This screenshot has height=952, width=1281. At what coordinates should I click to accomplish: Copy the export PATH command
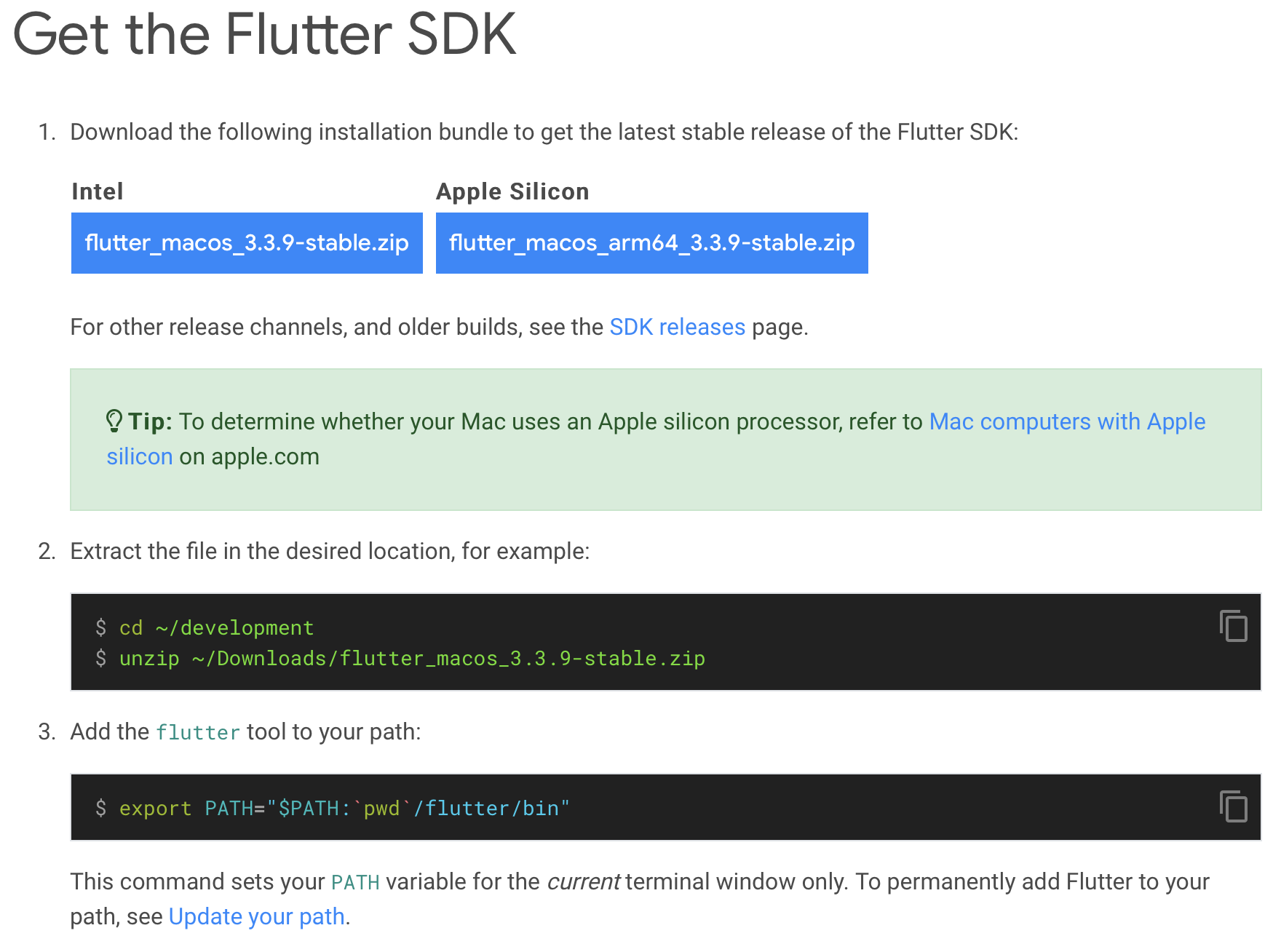coord(1233,806)
